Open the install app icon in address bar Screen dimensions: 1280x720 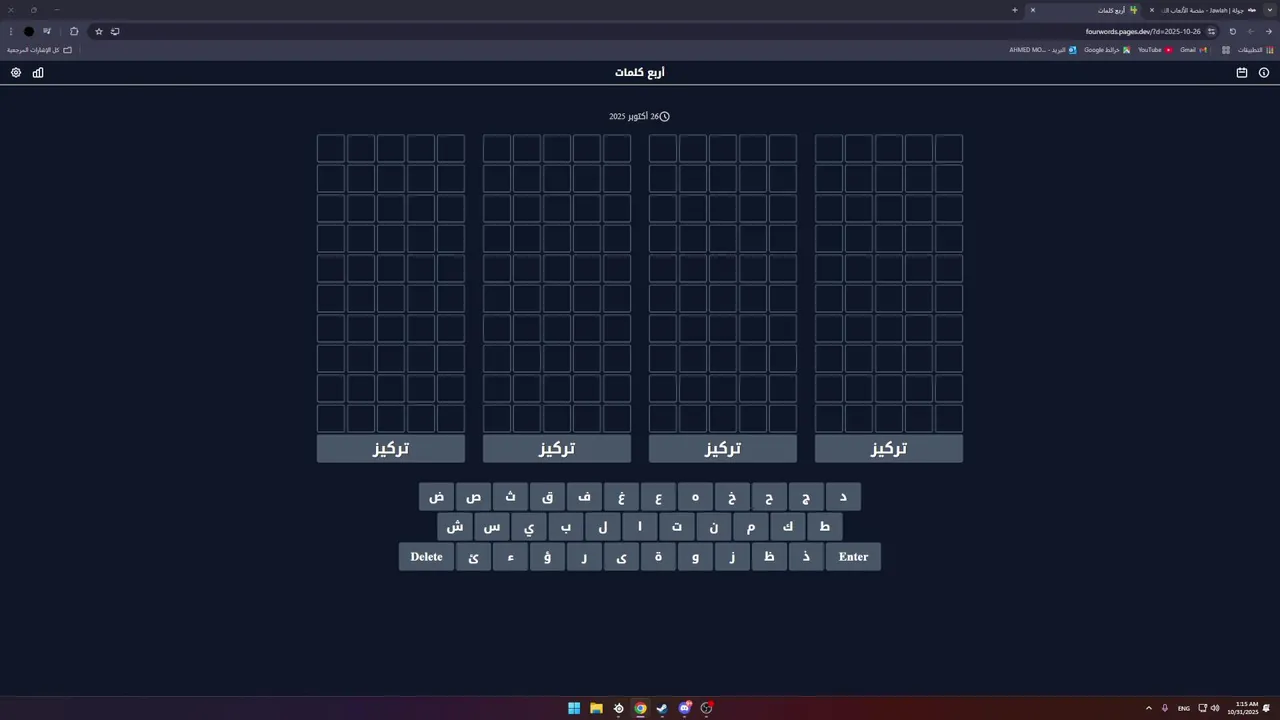[x=115, y=31]
